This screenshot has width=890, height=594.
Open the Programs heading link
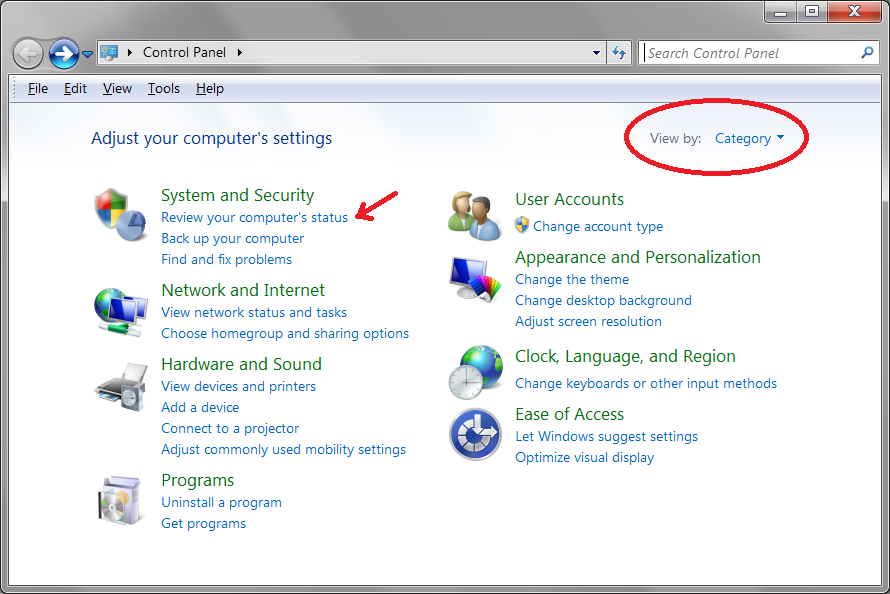198,480
